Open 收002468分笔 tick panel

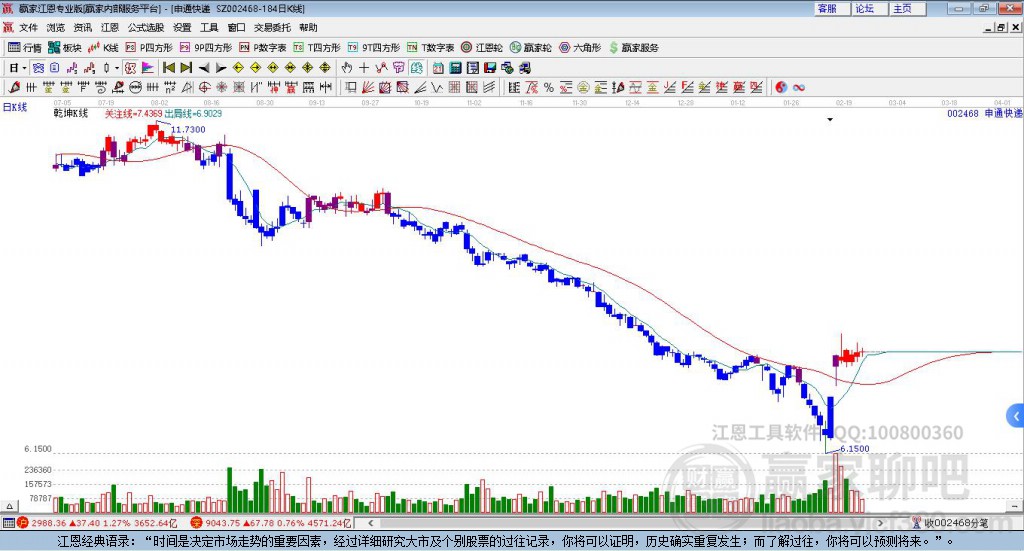click(951, 523)
